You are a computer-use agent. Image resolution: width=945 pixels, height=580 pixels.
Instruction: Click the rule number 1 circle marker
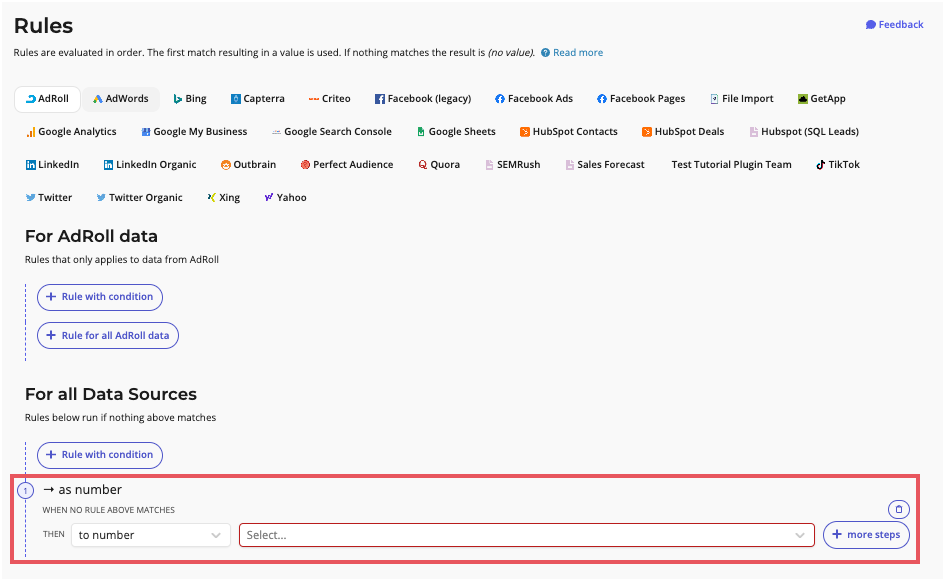(26, 490)
